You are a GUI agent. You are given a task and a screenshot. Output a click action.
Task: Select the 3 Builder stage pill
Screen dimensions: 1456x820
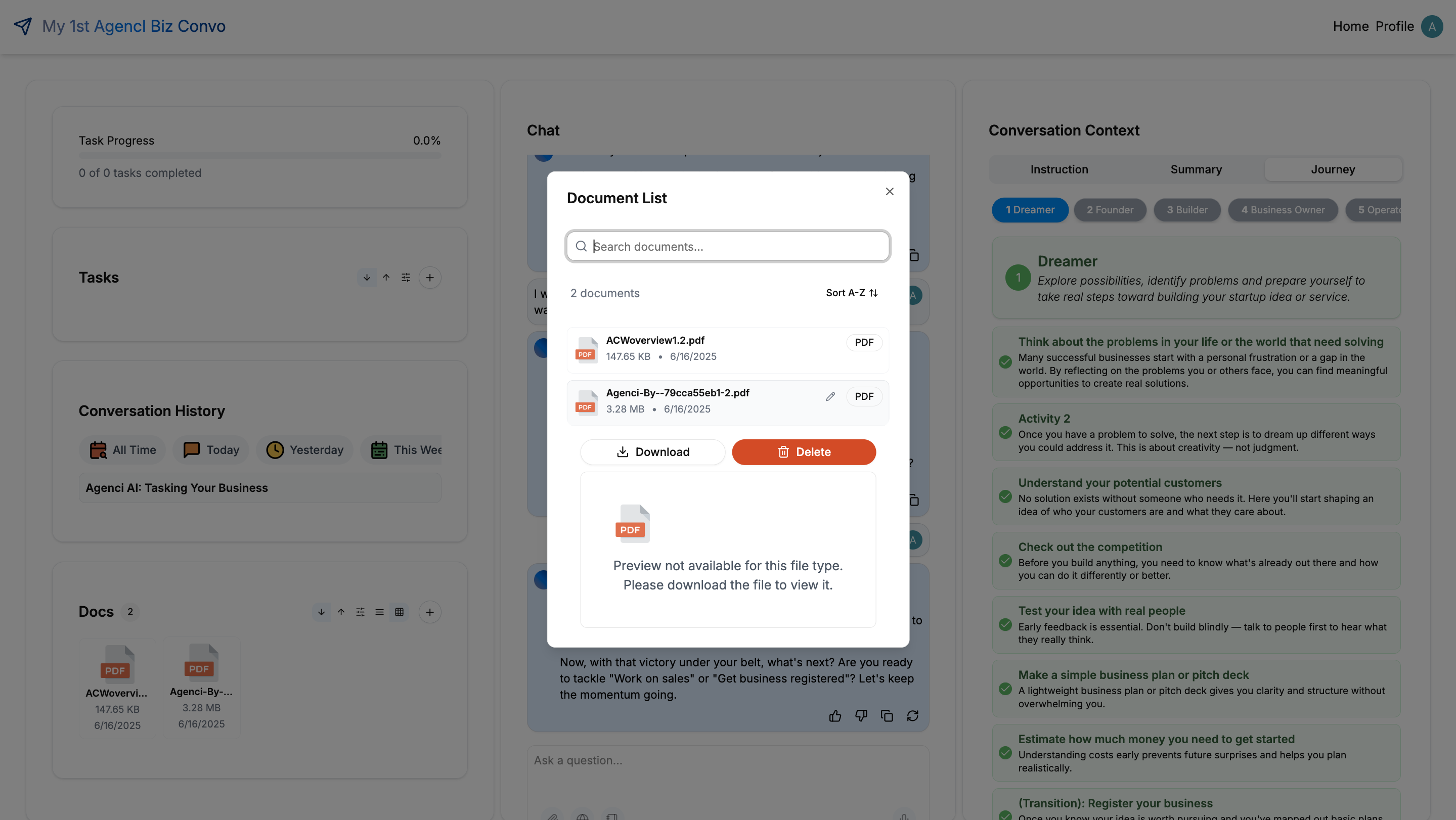[1187, 210]
